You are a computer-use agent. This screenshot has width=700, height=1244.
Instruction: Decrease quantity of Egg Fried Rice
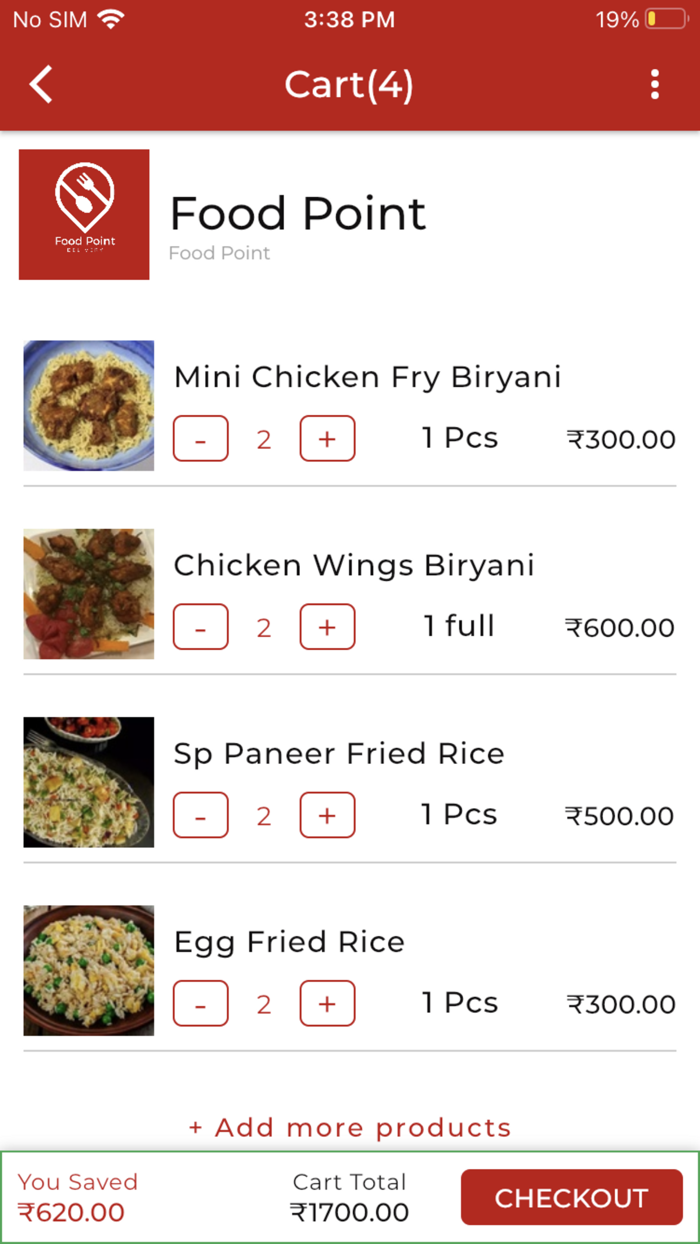pos(200,1003)
